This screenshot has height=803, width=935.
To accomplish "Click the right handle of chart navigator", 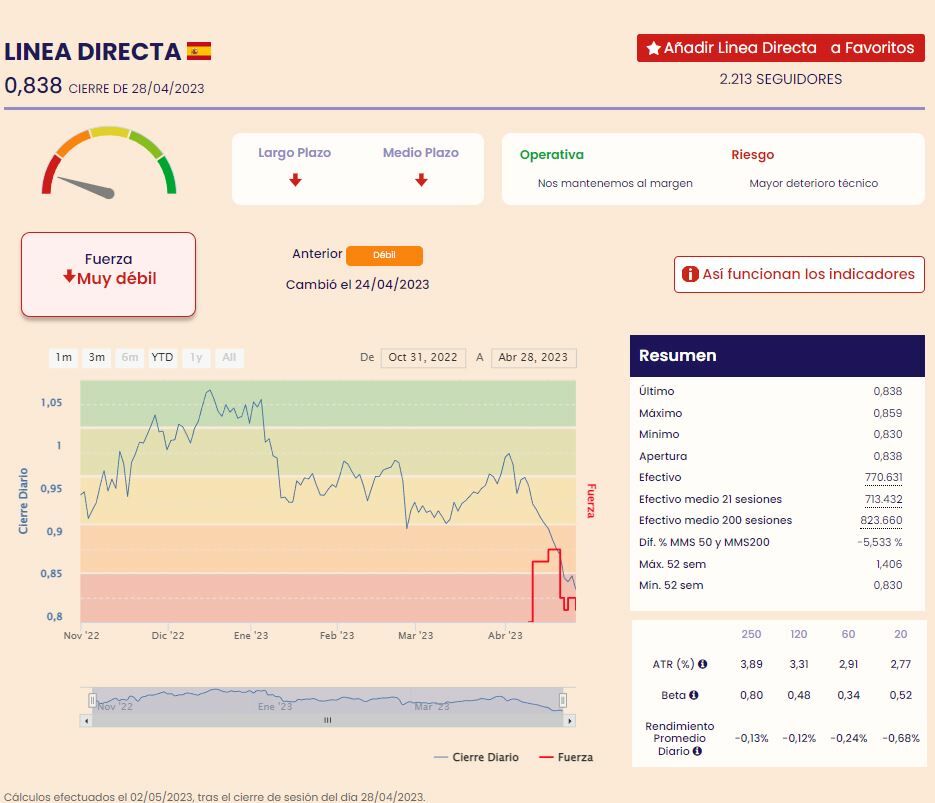I will click(x=562, y=700).
